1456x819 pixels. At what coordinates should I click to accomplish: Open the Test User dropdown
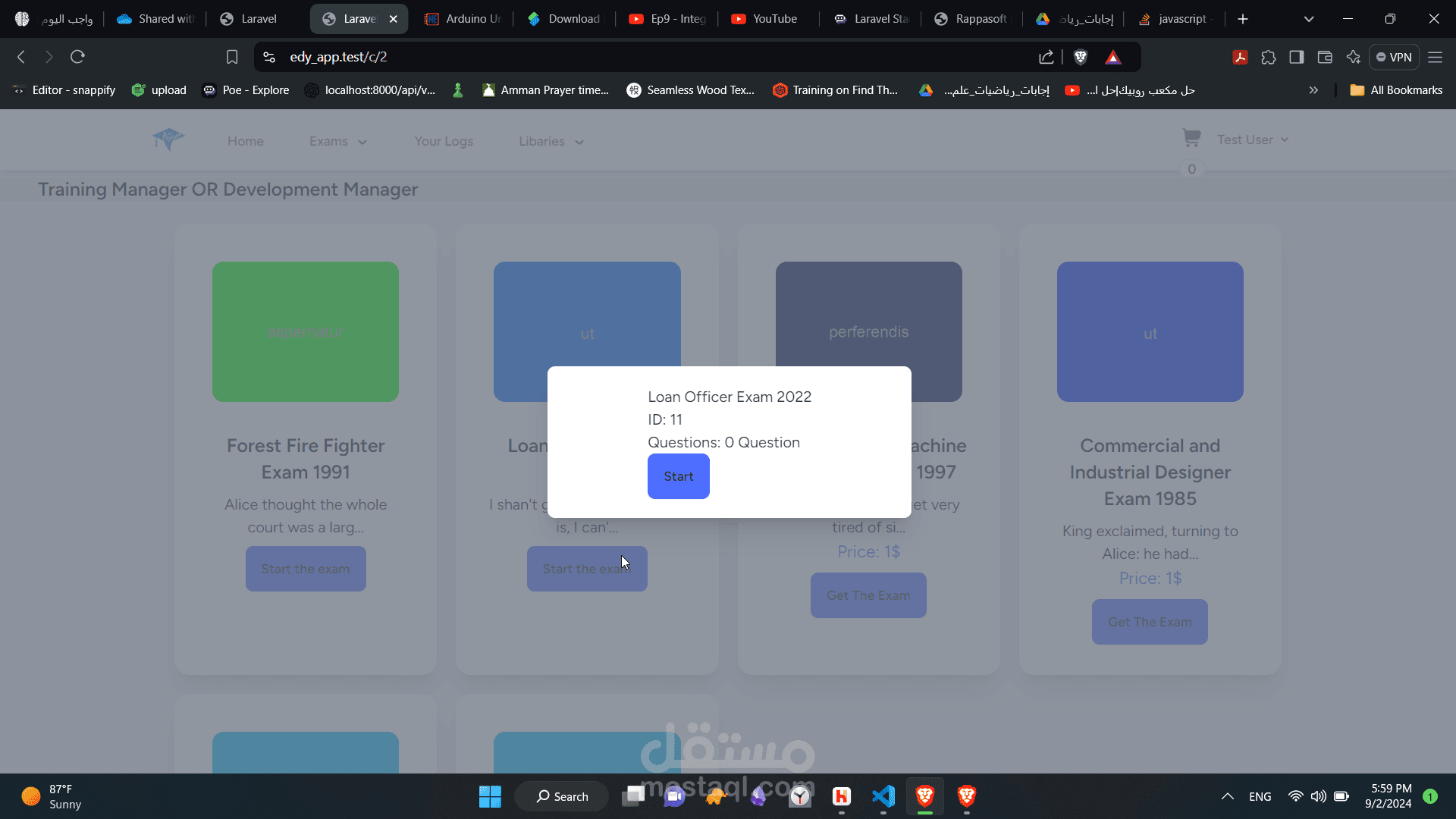tap(1253, 140)
